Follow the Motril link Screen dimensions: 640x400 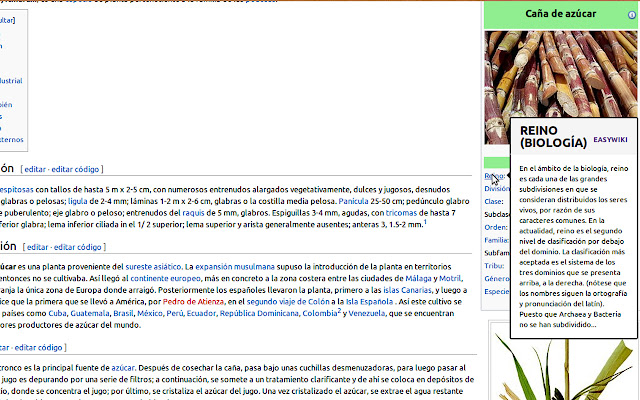coord(450,278)
